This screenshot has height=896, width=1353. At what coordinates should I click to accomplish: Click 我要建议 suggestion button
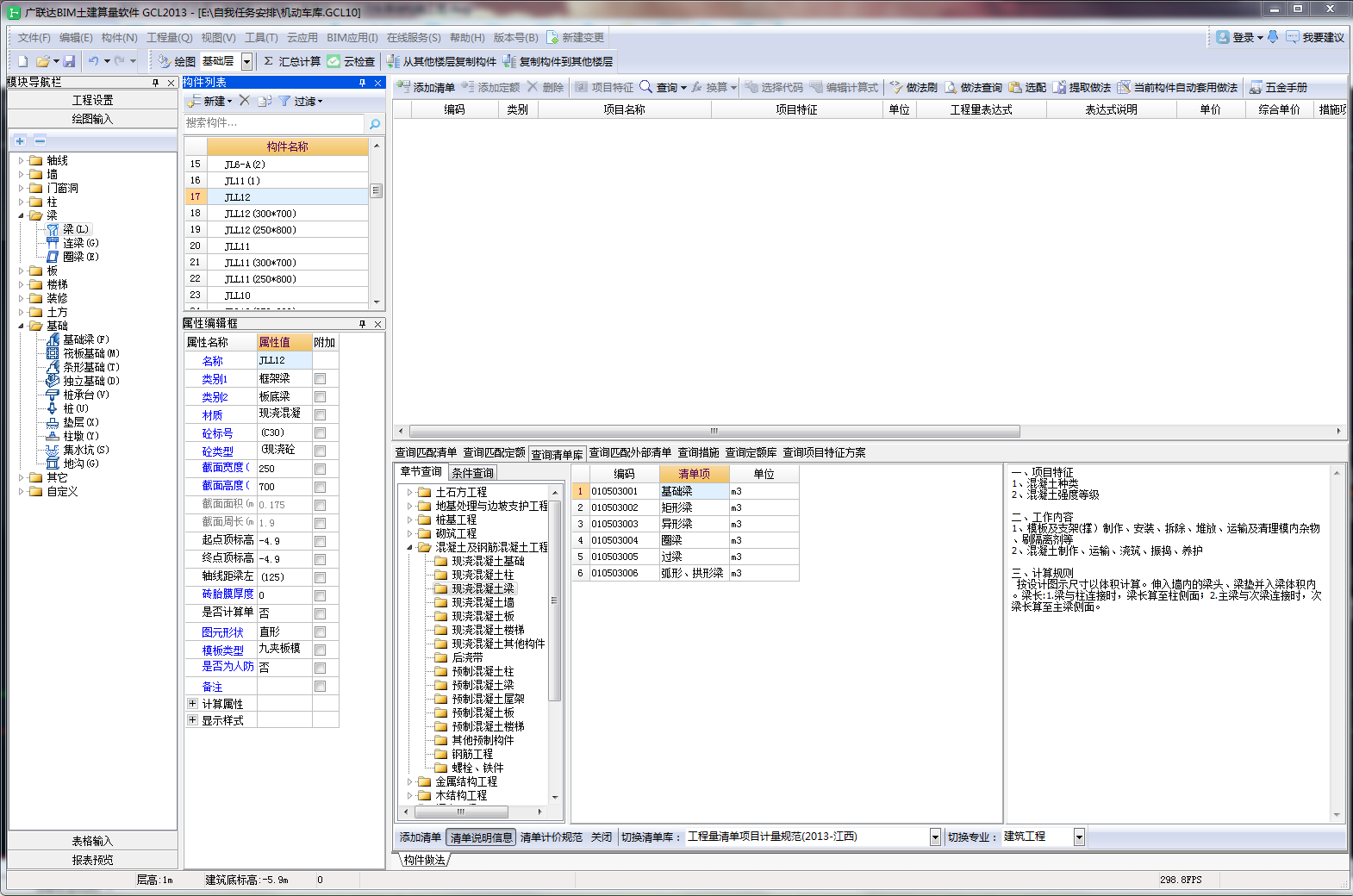(x=1314, y=37)
